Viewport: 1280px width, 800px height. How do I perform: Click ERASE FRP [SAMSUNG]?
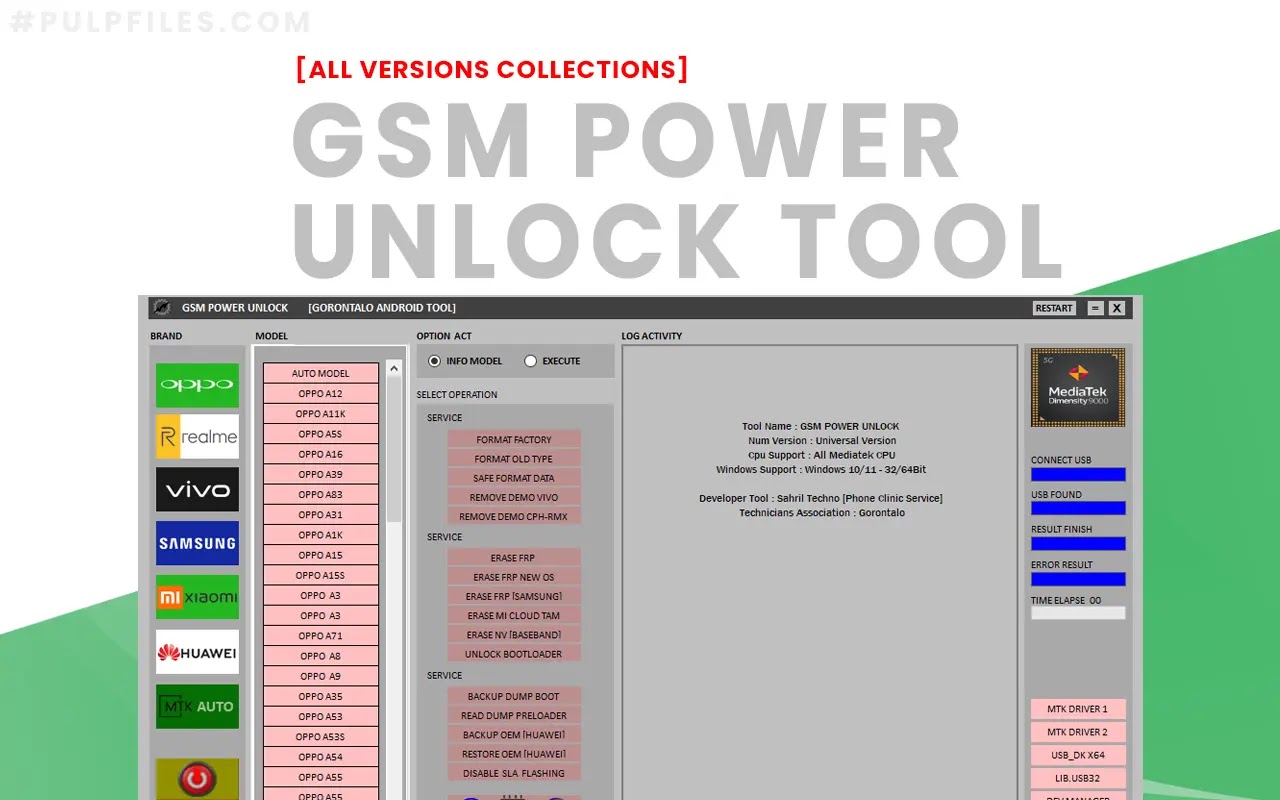pos(514,597)
